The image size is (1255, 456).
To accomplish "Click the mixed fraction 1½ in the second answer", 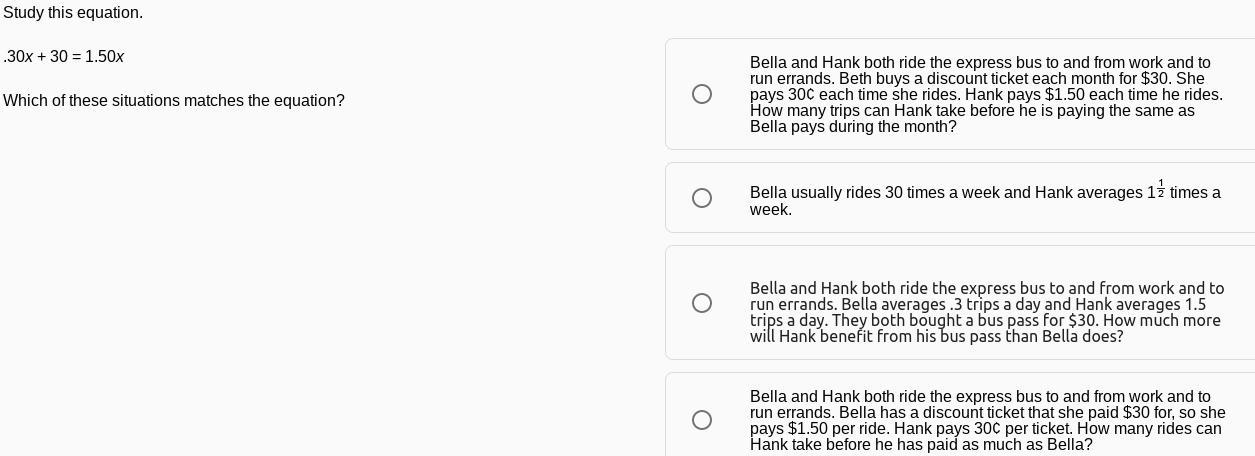I will click(x=1156, y=190).
